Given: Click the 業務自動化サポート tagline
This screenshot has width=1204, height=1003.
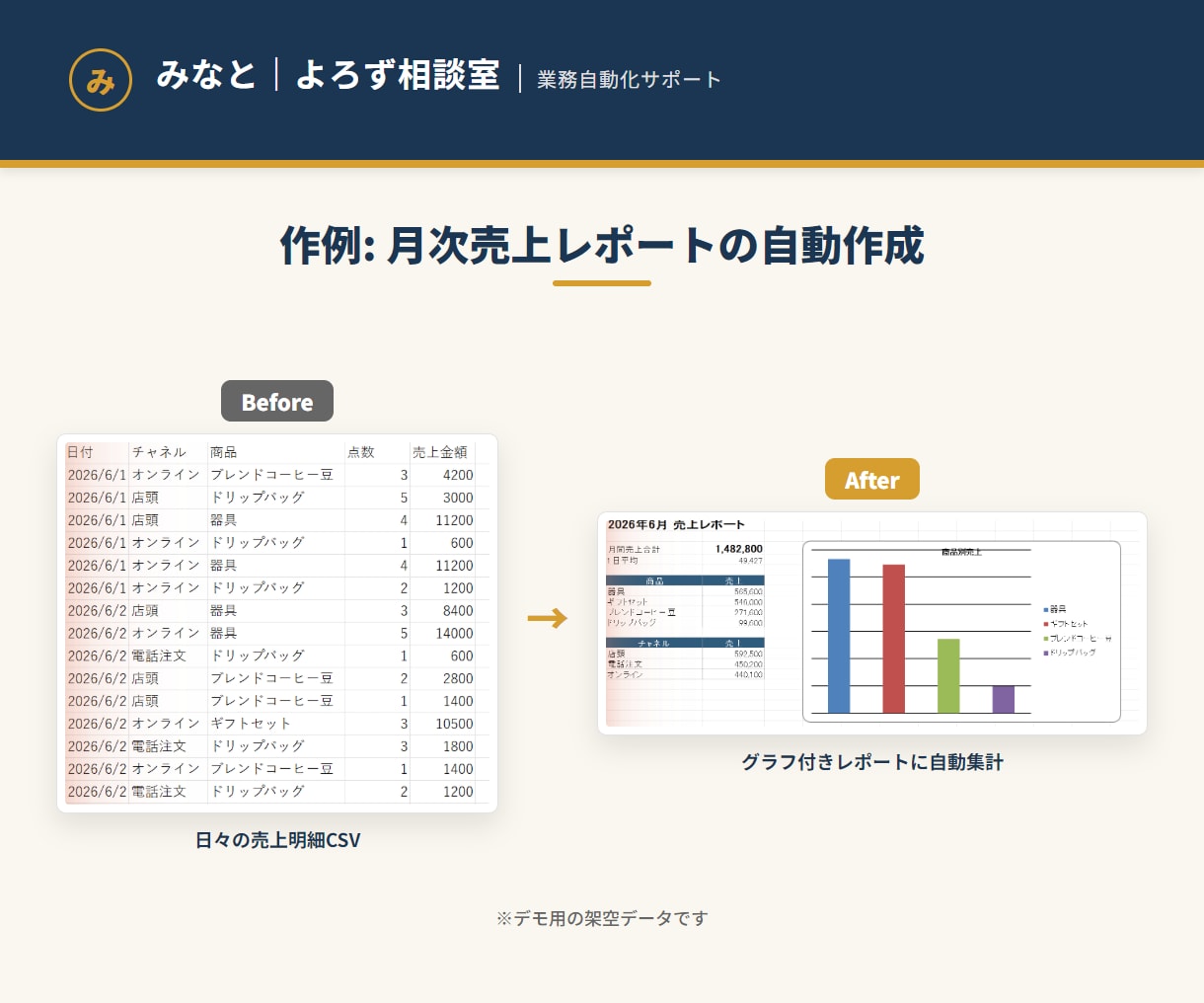Looking at the screenshot, I should tap(629, 80).
